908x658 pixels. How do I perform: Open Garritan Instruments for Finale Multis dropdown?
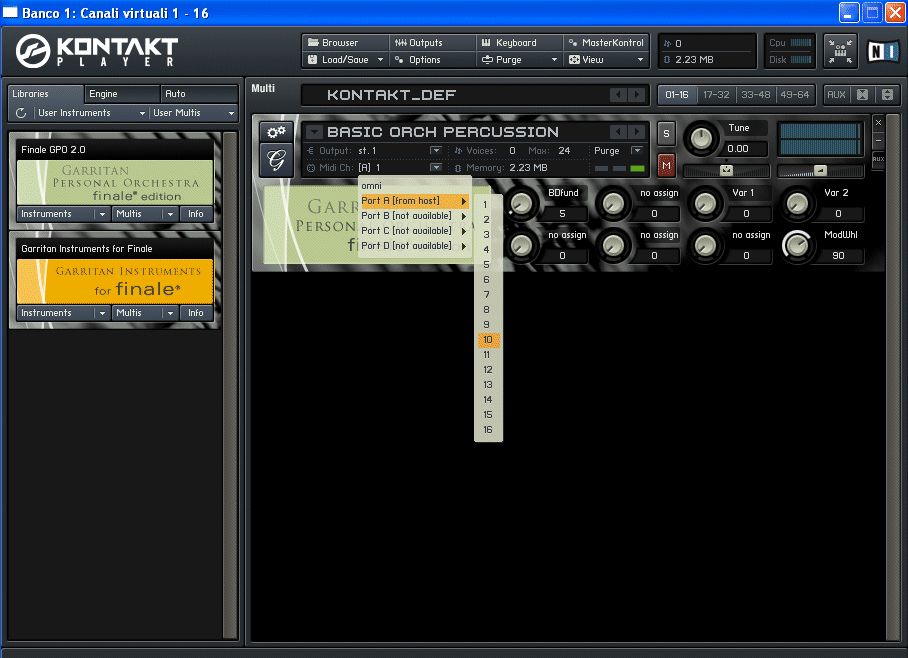pos(145,313)
